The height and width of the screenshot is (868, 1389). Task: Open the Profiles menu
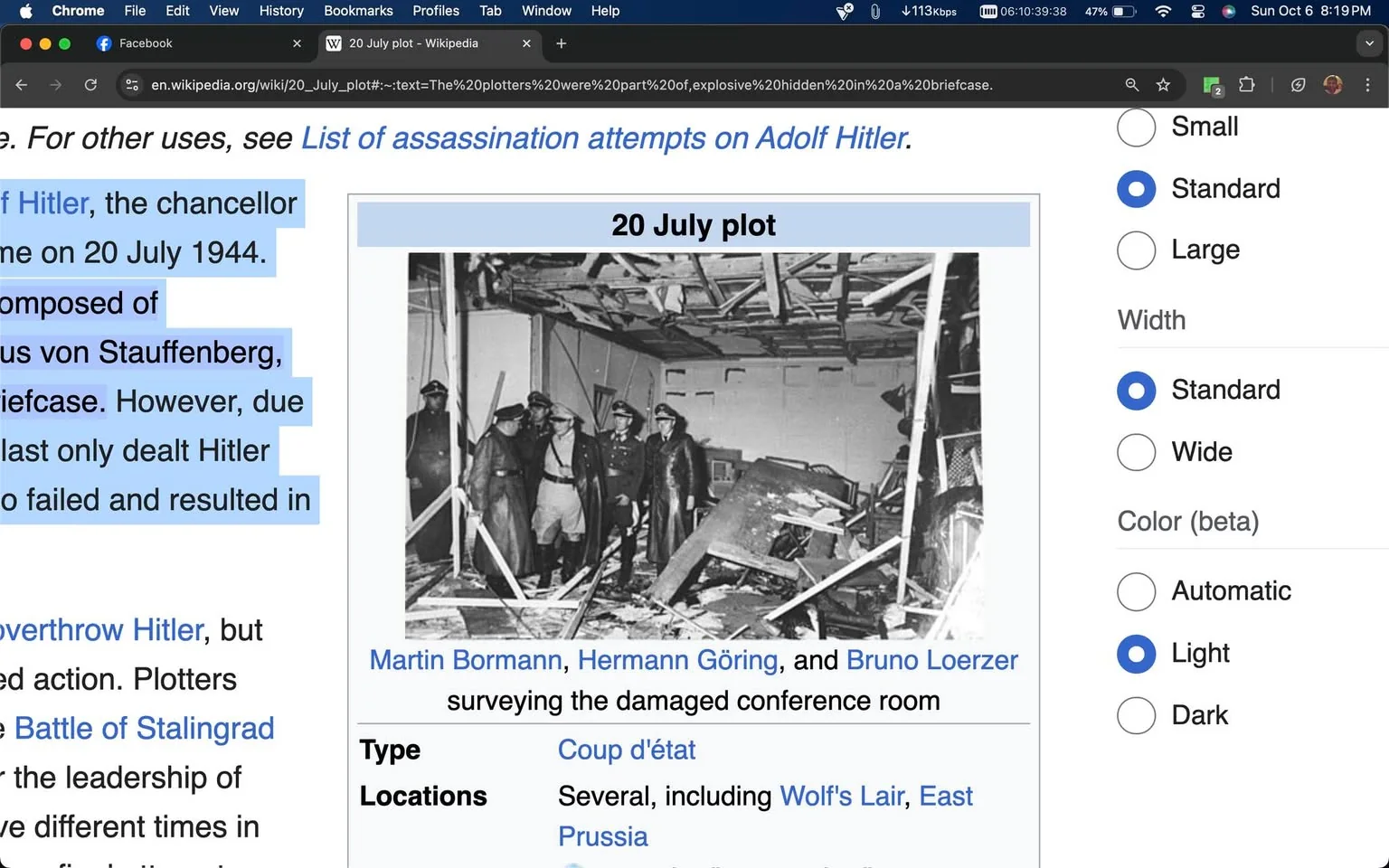coord(436,11)
